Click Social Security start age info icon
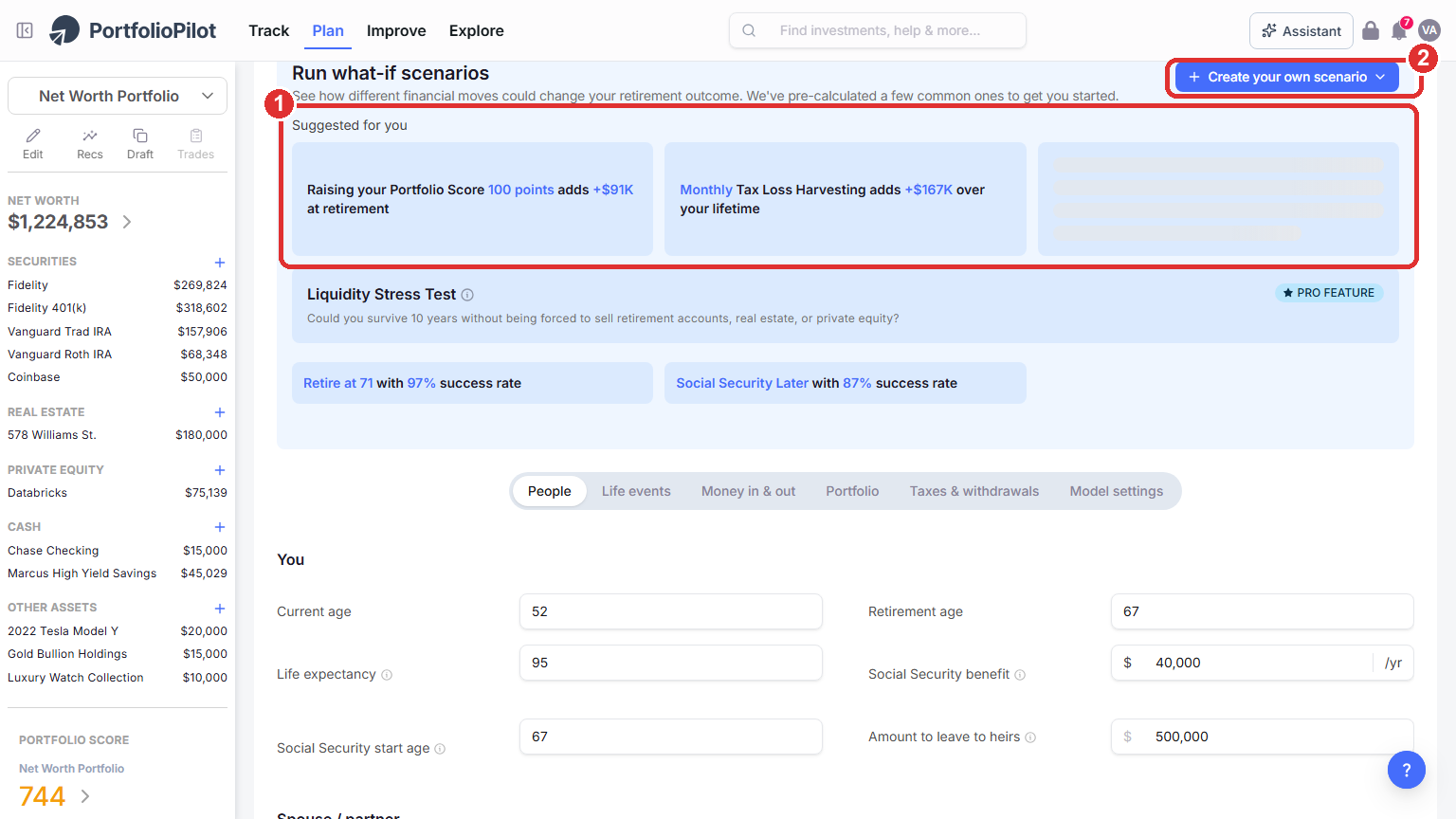1456x819 pixels. pos(440,749)
